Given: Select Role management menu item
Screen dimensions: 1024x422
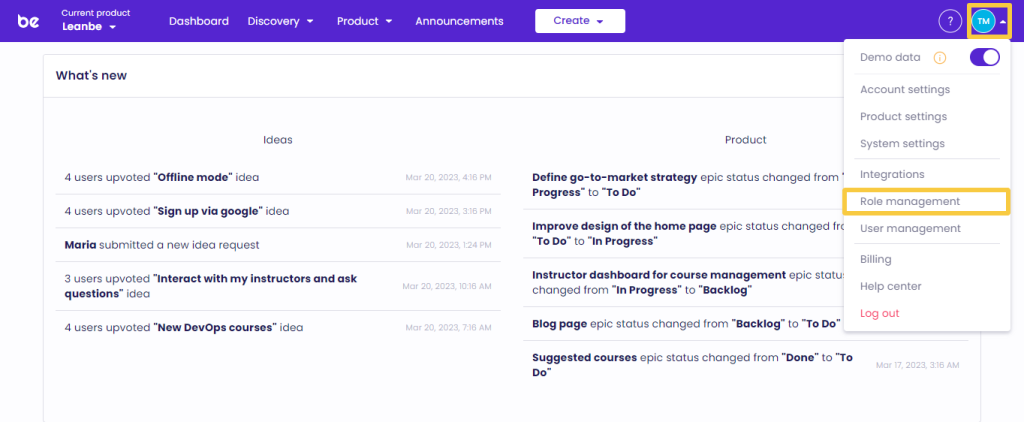Looking at the screenshot, I should [x=910, y=202].
